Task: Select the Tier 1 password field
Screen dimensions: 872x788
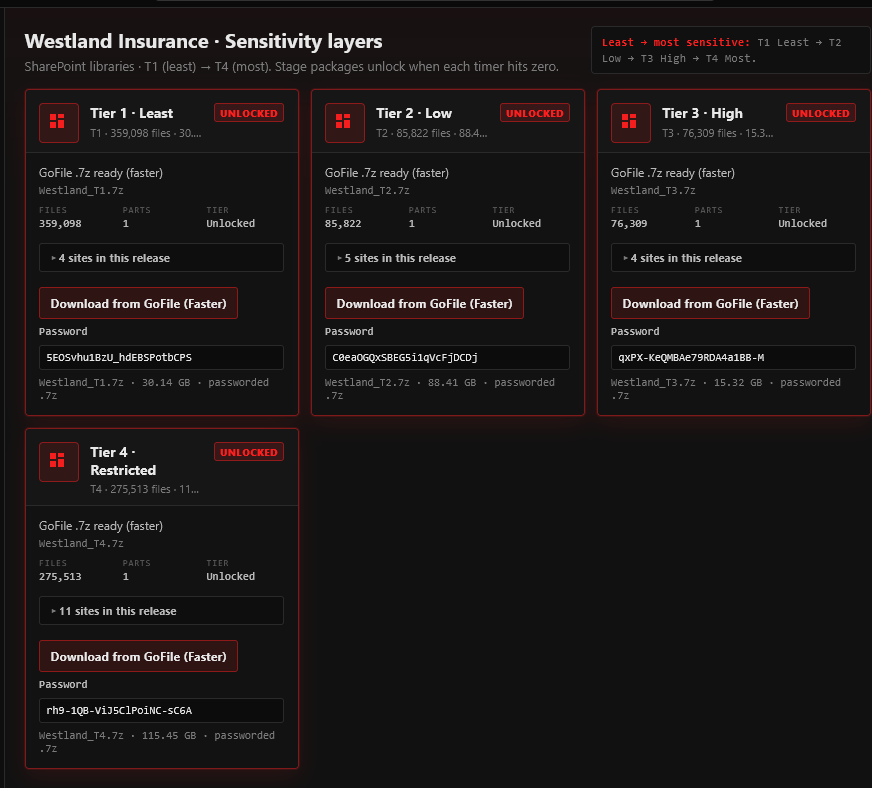Action: coord(161,358)
